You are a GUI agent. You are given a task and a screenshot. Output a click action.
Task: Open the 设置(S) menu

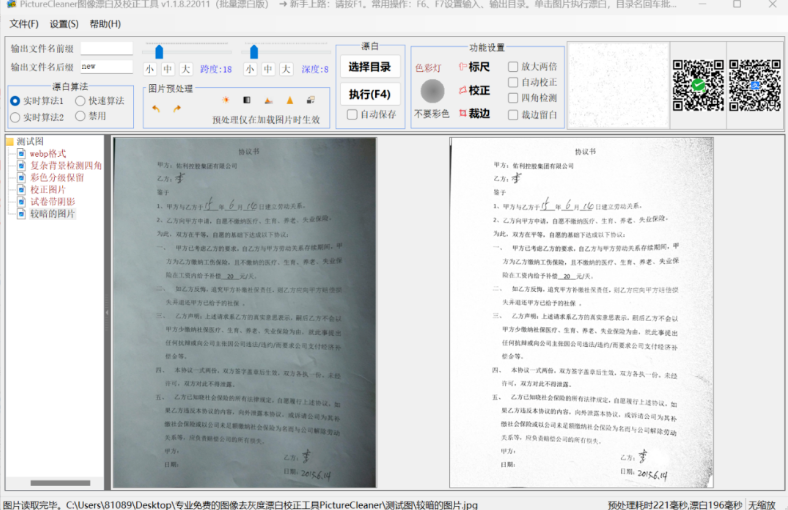coord(64,24)
